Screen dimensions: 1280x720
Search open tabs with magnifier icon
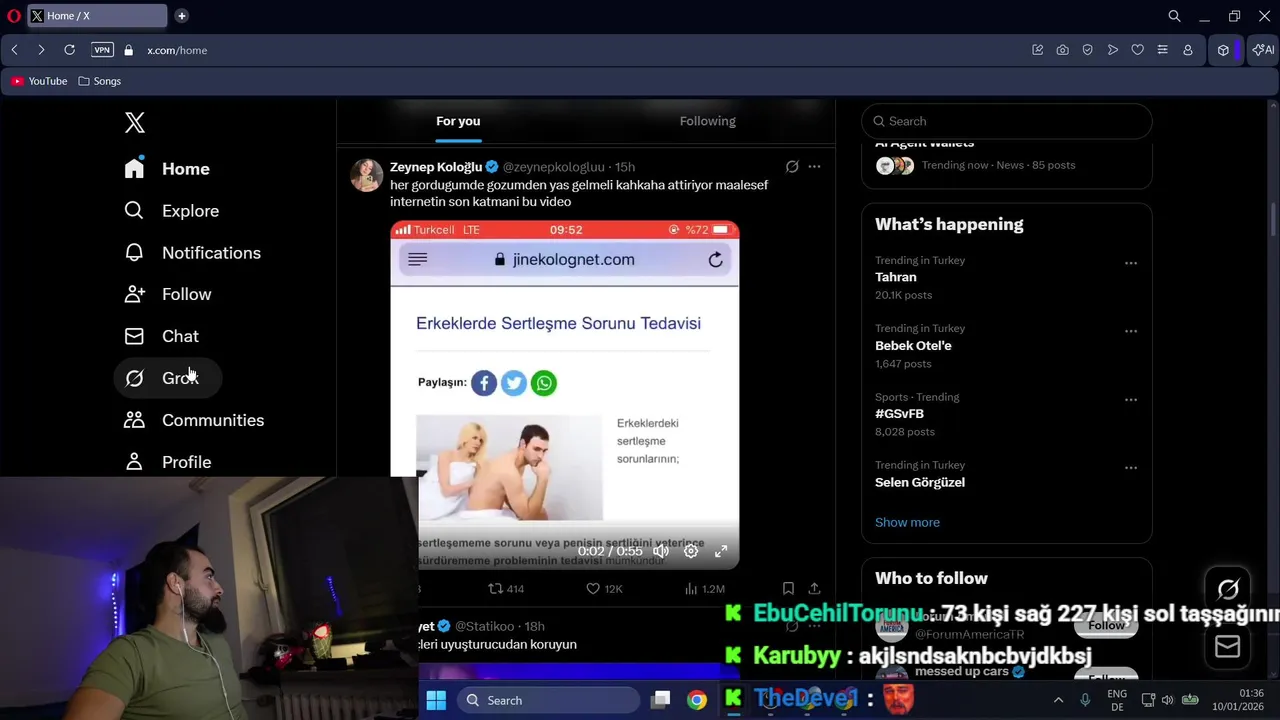click(1175, 16)
